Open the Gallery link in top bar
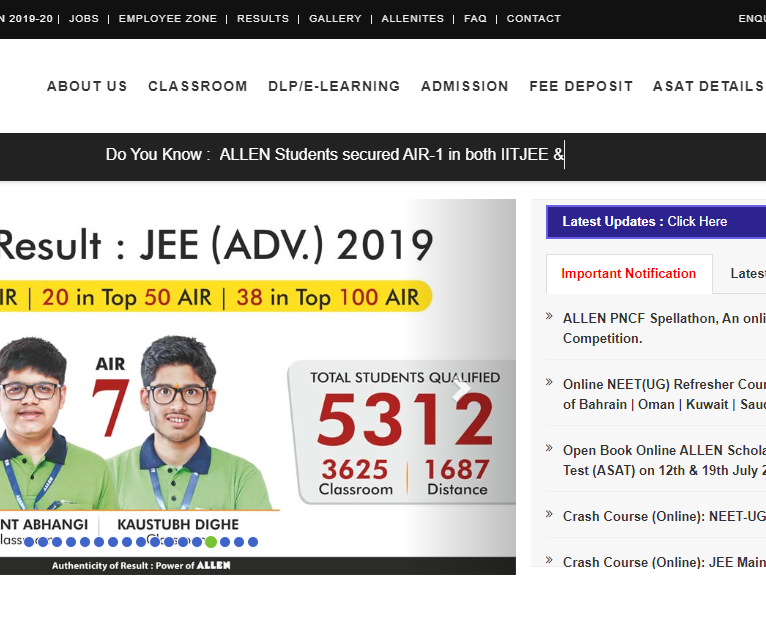Screen dimensions: 766x622 tap(335, 19)
